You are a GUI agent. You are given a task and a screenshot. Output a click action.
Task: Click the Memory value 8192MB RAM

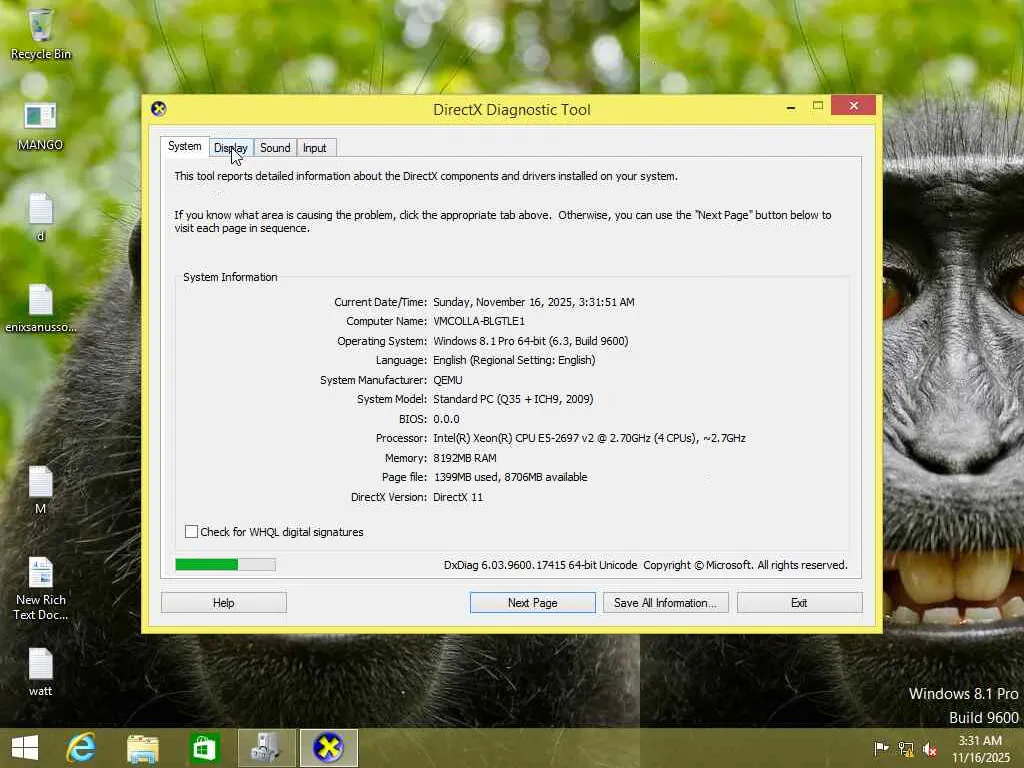pyautogui.click(x=464, y=458)
